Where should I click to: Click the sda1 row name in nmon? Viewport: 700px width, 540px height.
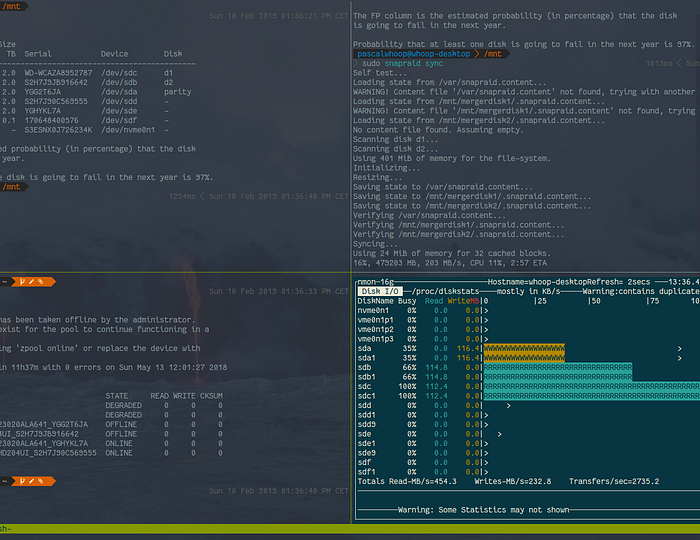click(x=367, y=358)
